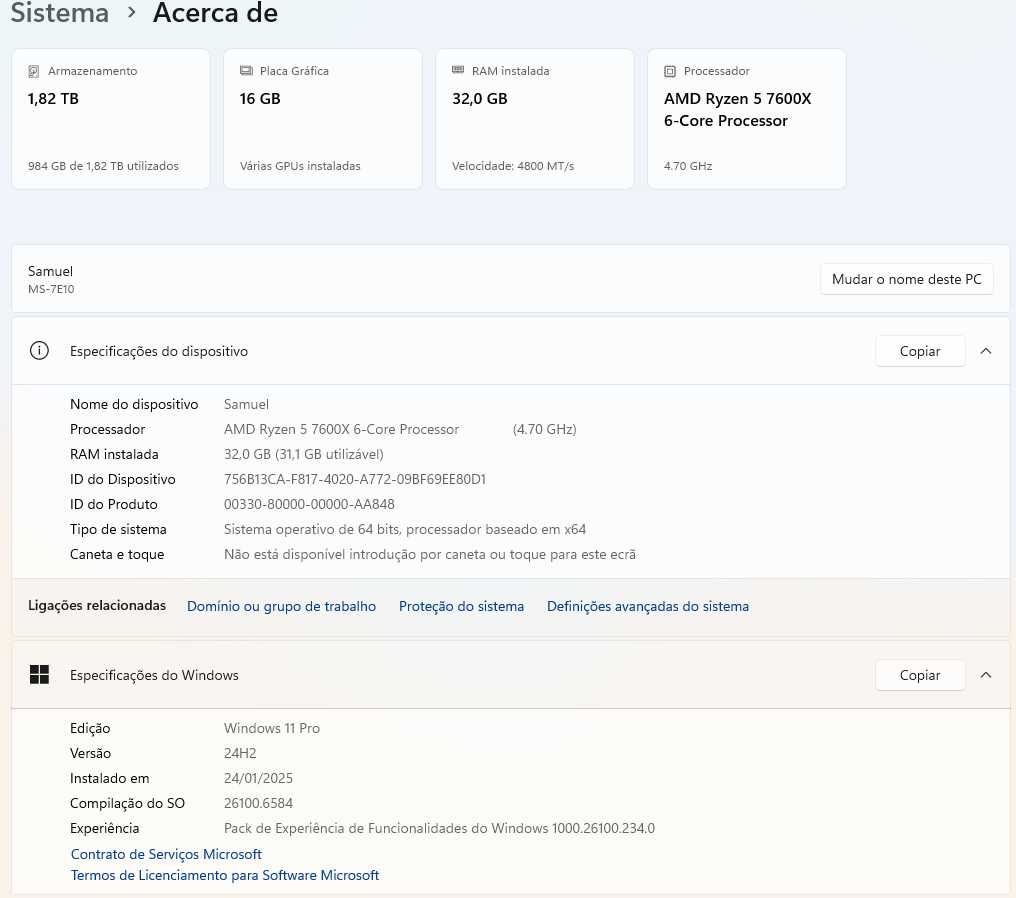The height and width of the screenshot is (898, 1016).
Task: Select the '984 GB de 1,82 TB utilizados' text
Action: (x=103, y=166)
